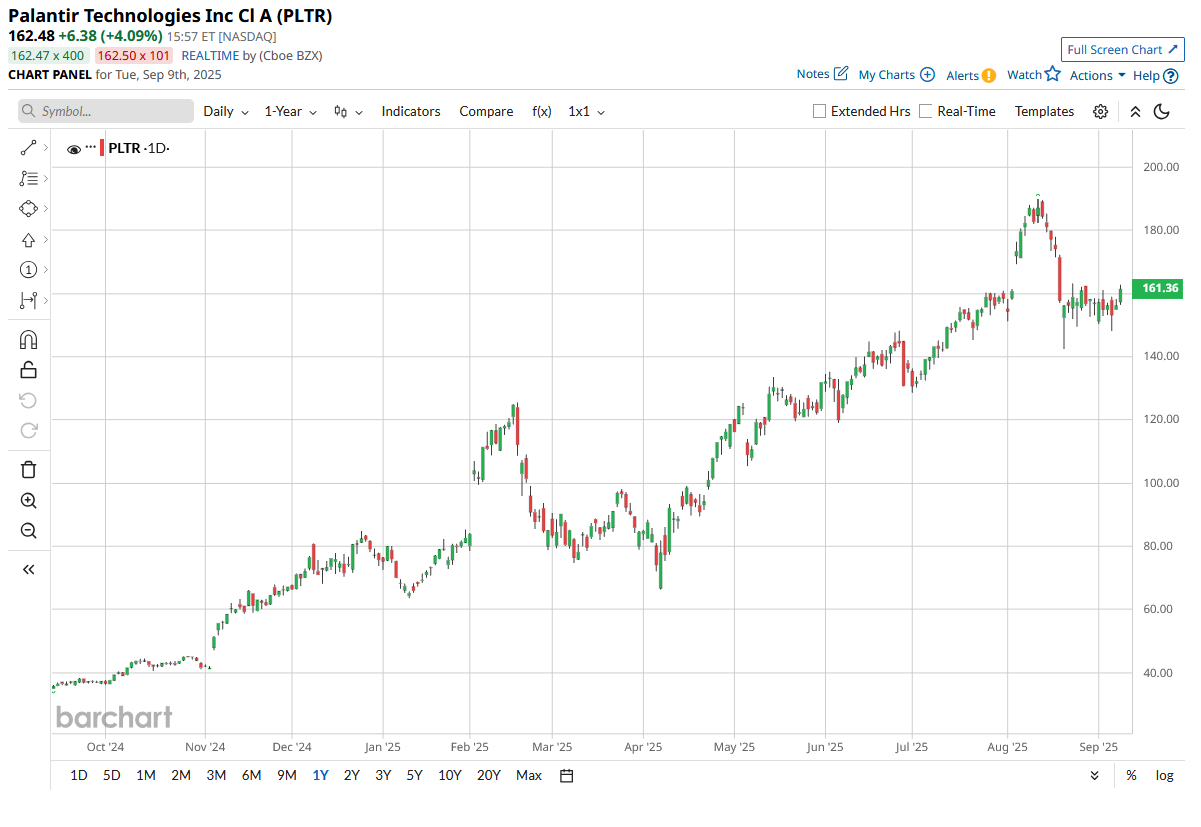Open the 1-Year period dropdown
The image size is (1201, 827).
coord(291,112)
